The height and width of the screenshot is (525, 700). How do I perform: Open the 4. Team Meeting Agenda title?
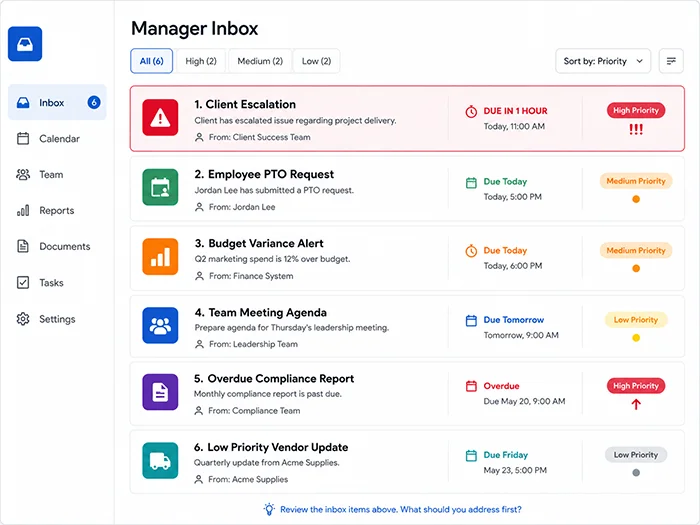point(261,312)
